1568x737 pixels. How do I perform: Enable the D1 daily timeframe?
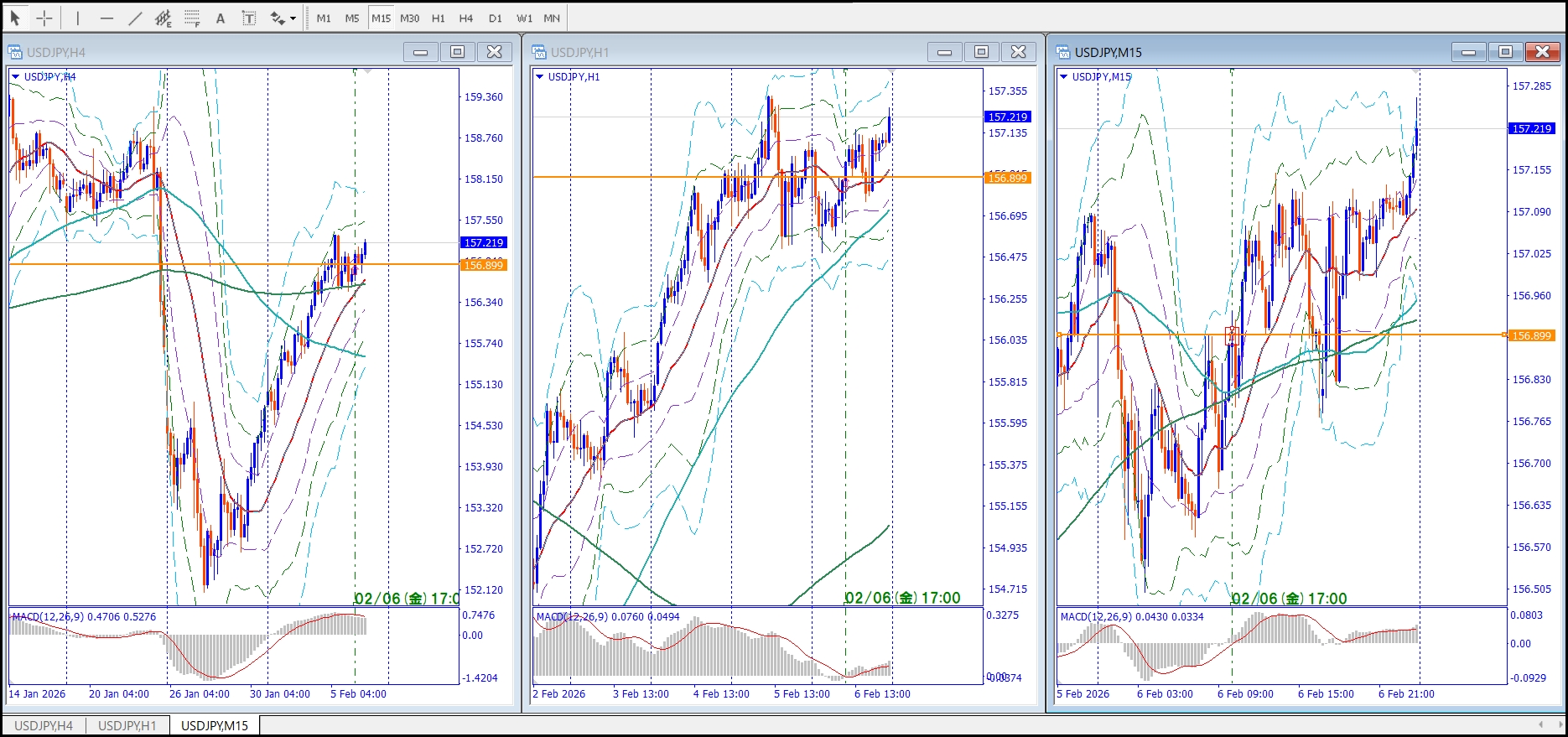pos(496,18)
